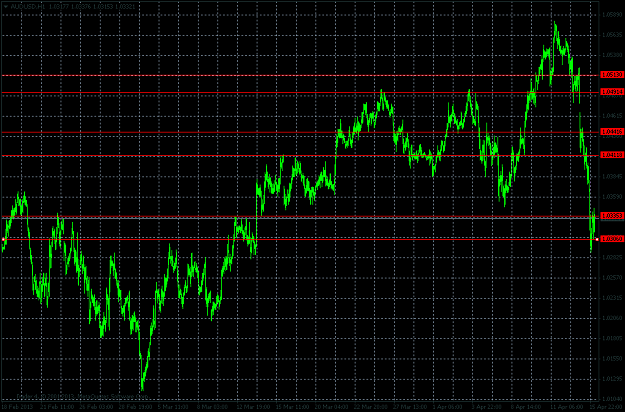Screen dimensions: 625x412
Task: Open the dropdown arrow beside AUDUSD,H1
Action: click(6, 7)
